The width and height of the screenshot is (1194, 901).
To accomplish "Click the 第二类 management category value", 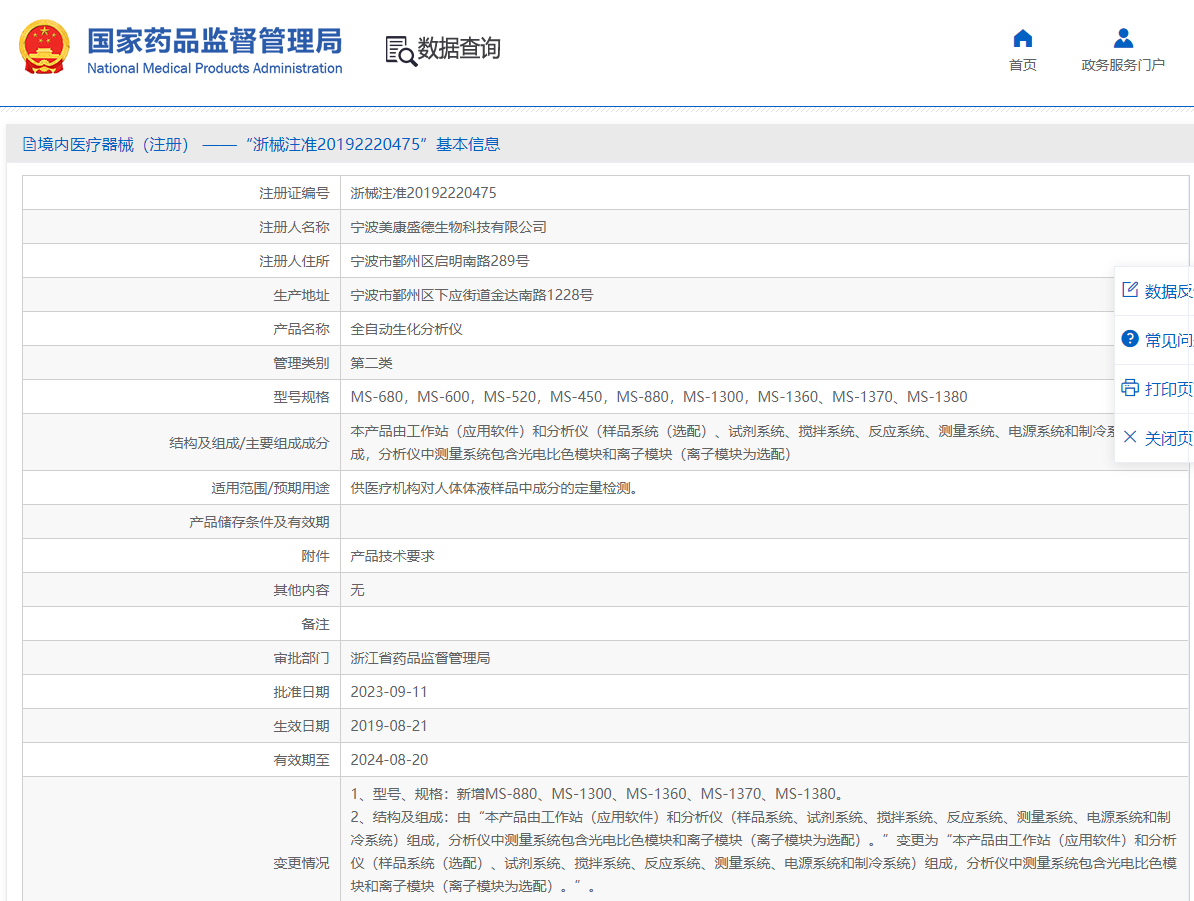I will click(372, 363).
